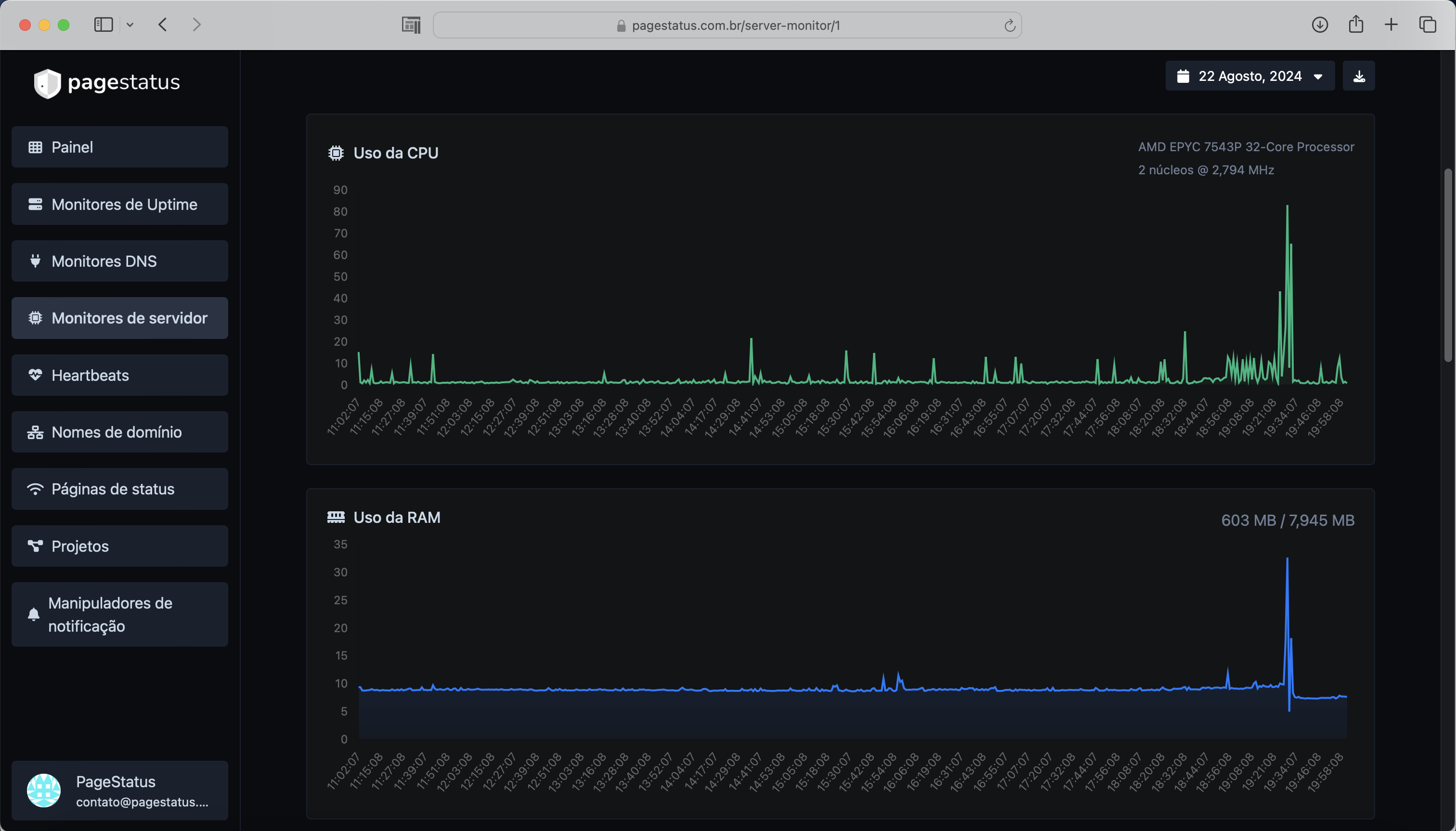This screenshot has height=831, width=1456.
Task: Navigate to Nomes de domínio
Action: pyautogui.click(x=120, y=432)
